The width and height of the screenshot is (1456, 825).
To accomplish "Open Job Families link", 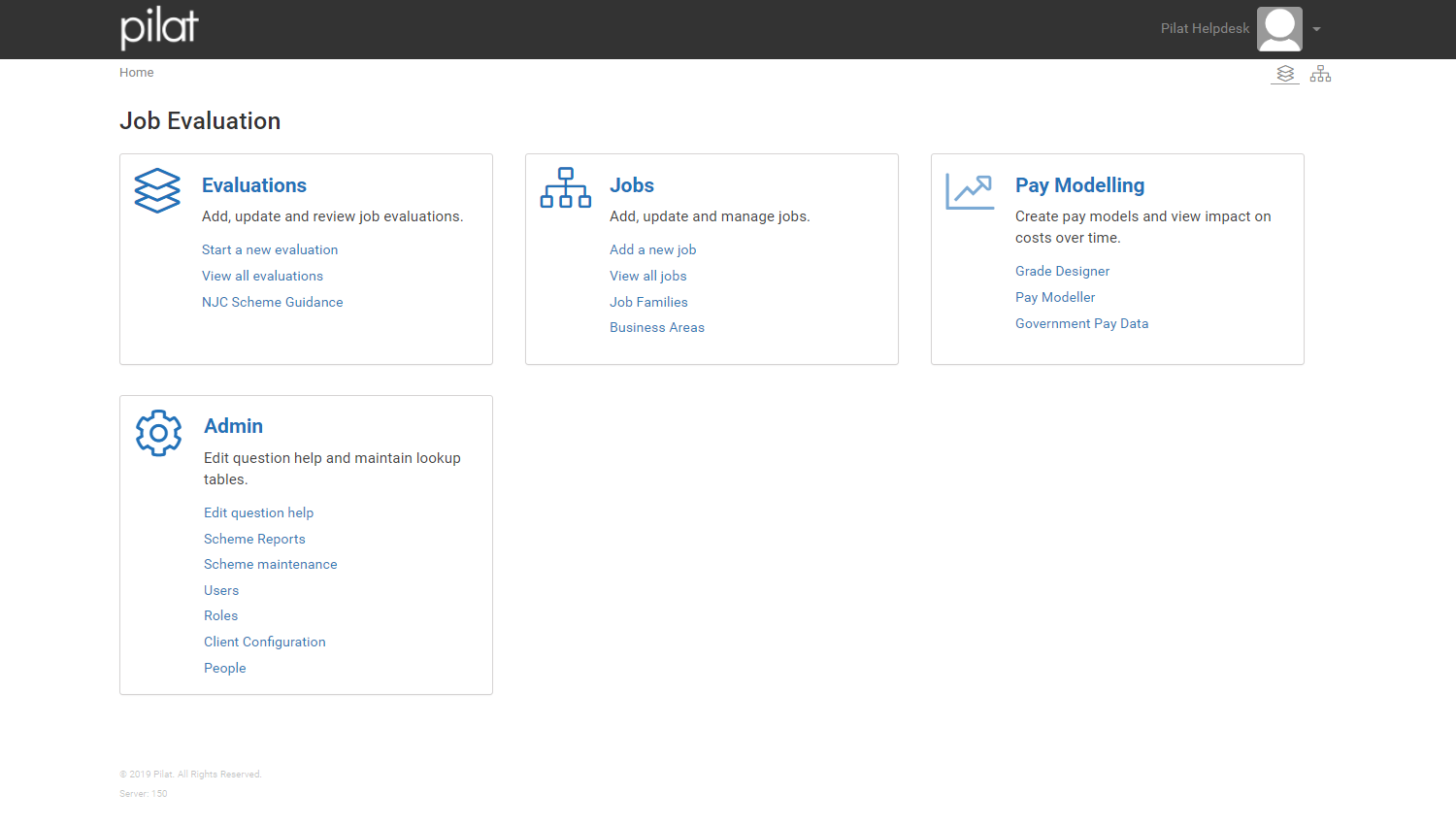I will pyautogui.click(x=648, y=302).
